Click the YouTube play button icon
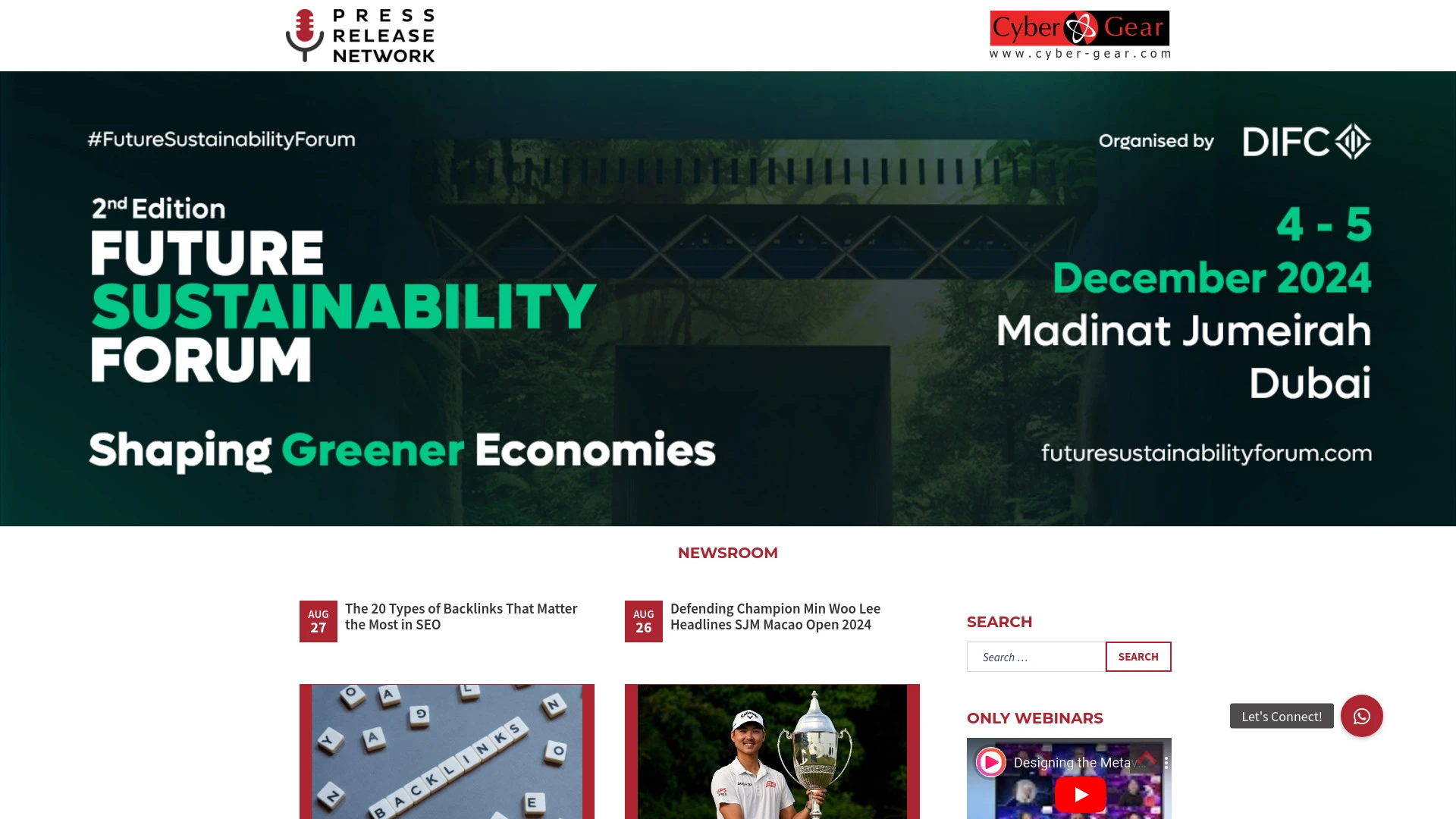Screen dimensions: 1456x819 [1079, 795]
